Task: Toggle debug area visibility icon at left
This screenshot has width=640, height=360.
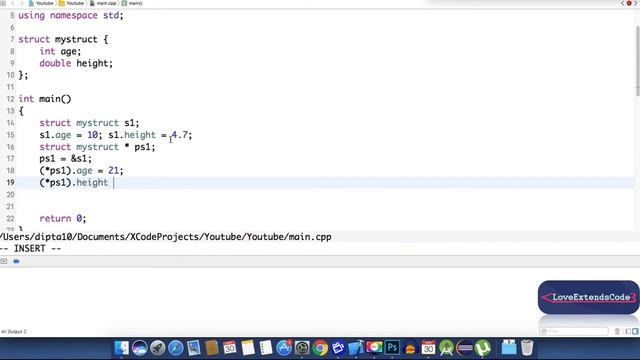Action: pyautogui.click(x=4, y=261)
